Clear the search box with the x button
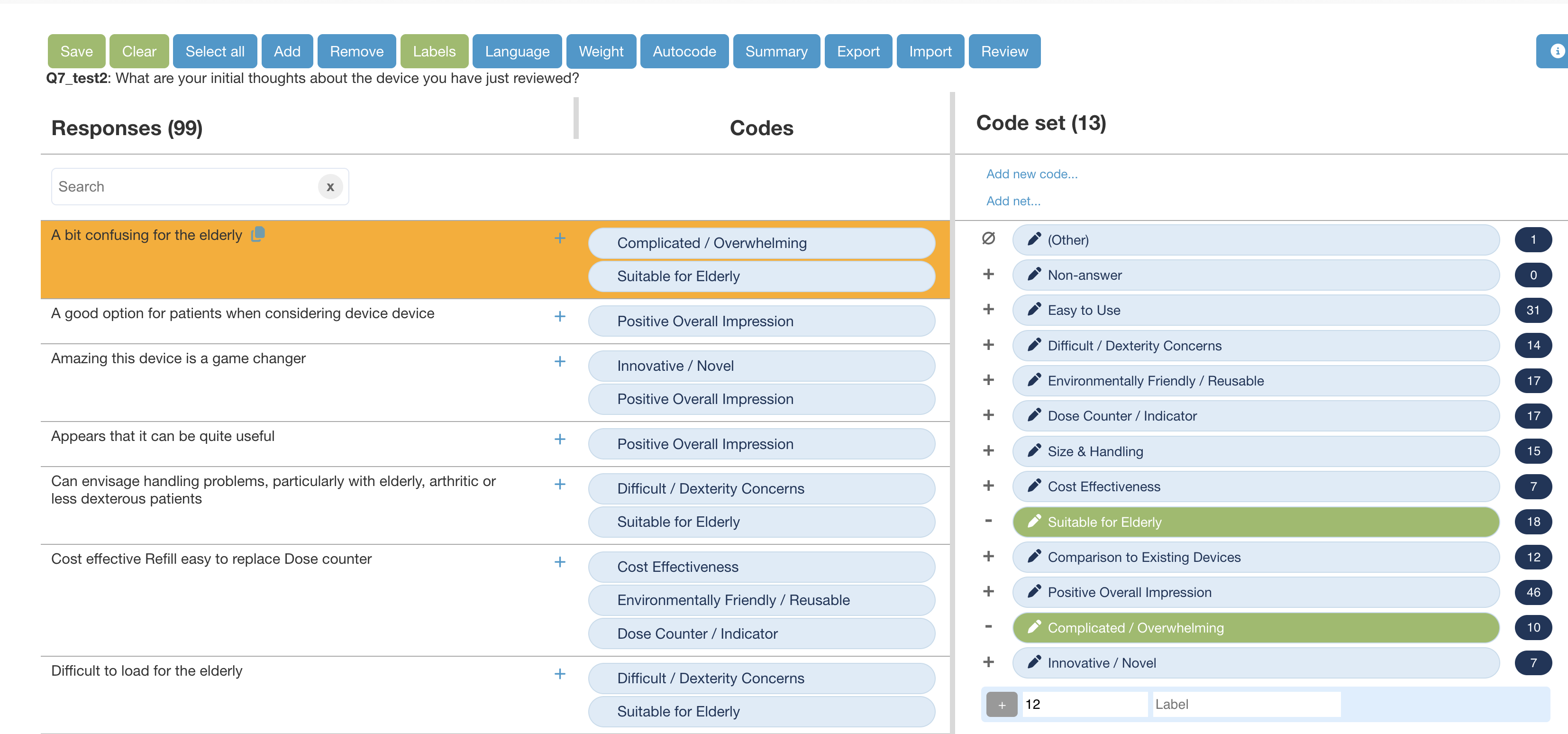Screen dimensions: 1568x734 (330, 187)
